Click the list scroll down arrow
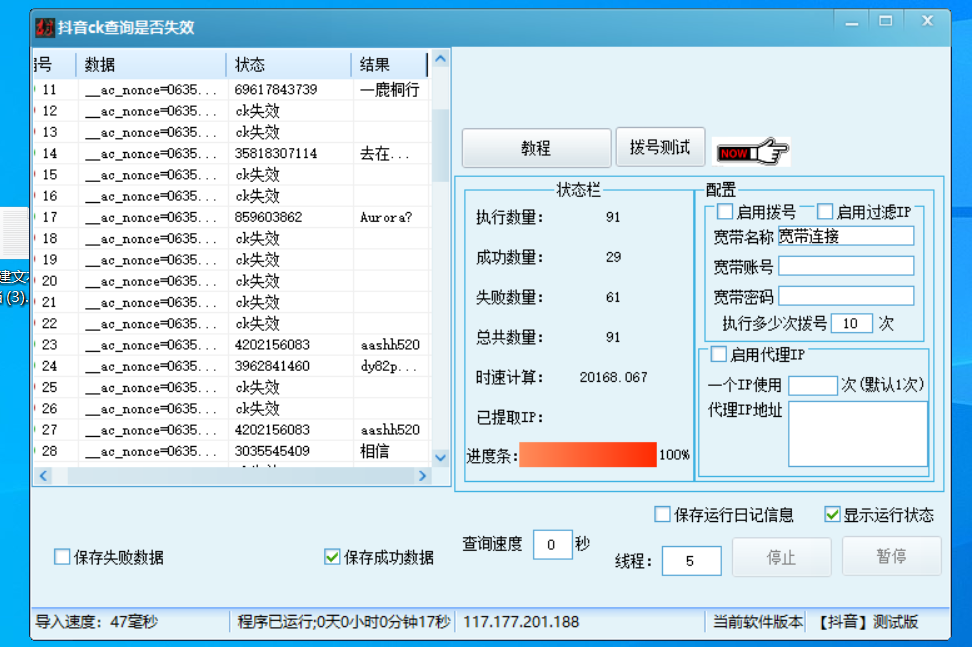This screenshot has width=972, height=647. pos(441,458)
